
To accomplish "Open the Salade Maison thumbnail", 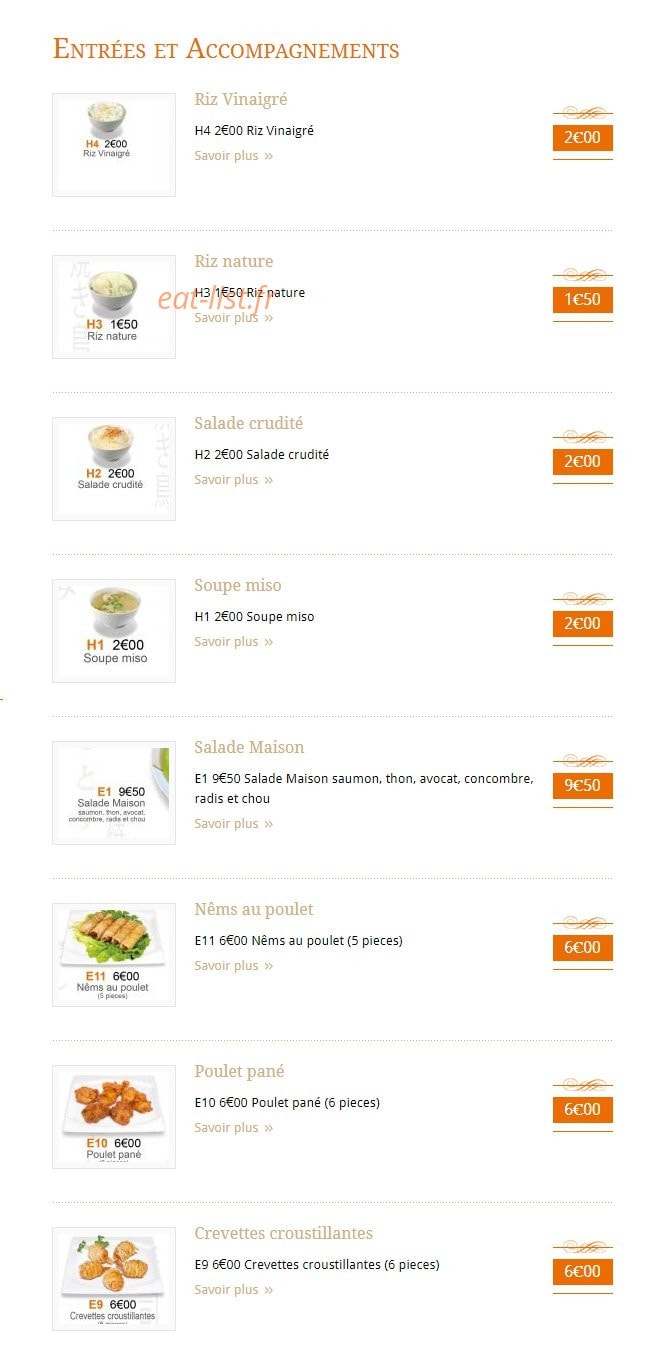I will coord(114,793).
